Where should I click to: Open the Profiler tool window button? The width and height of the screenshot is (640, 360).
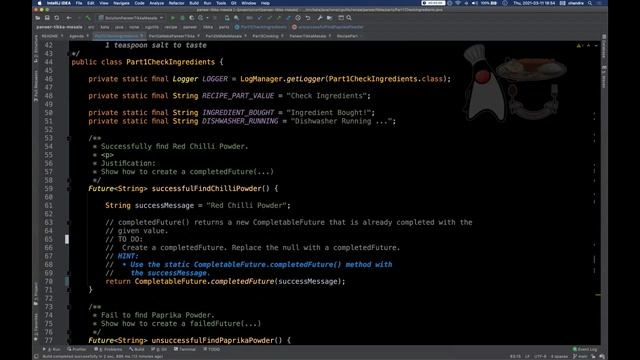pos(77,349)
